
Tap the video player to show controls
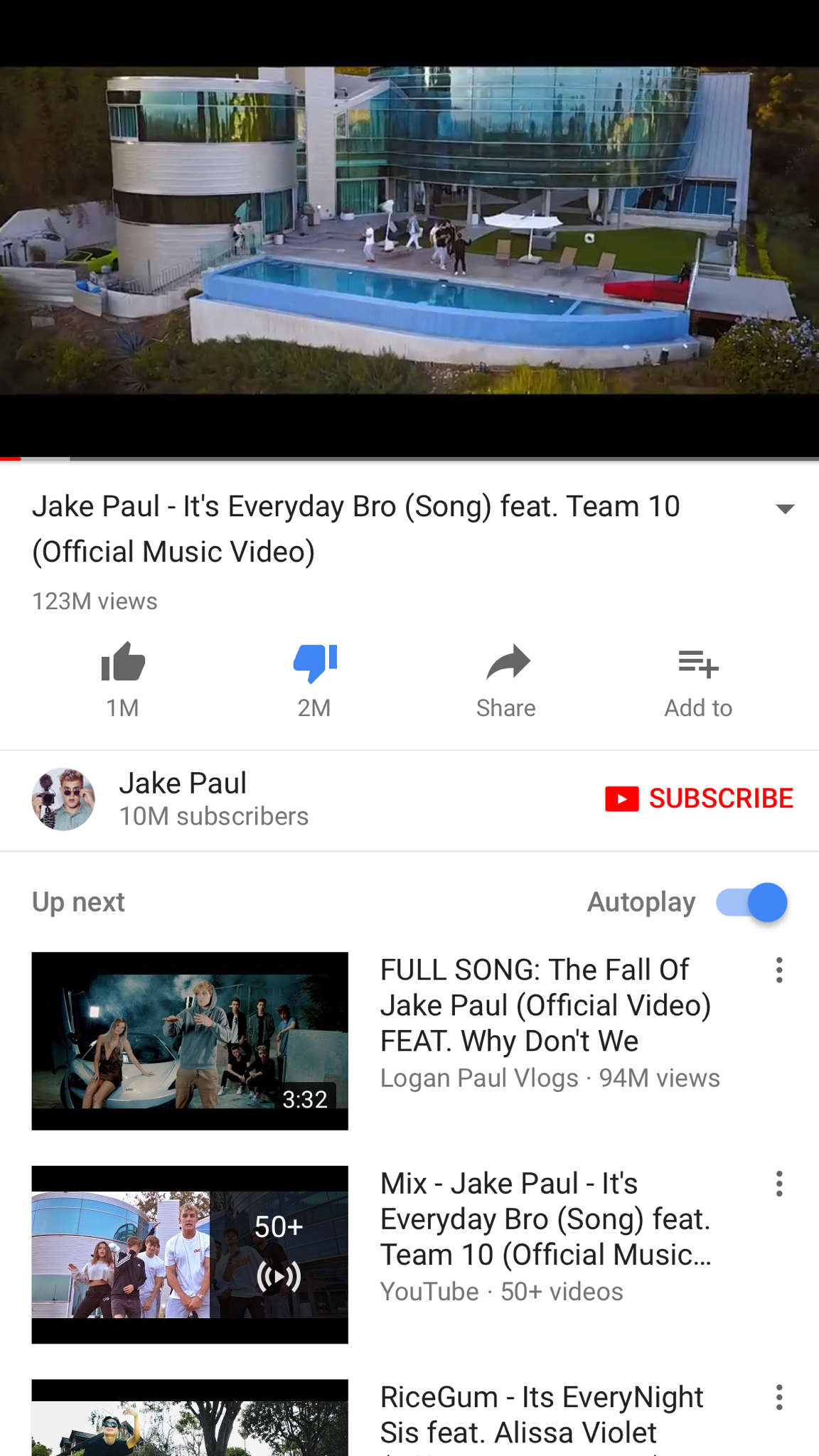click(x=409, y=230)
